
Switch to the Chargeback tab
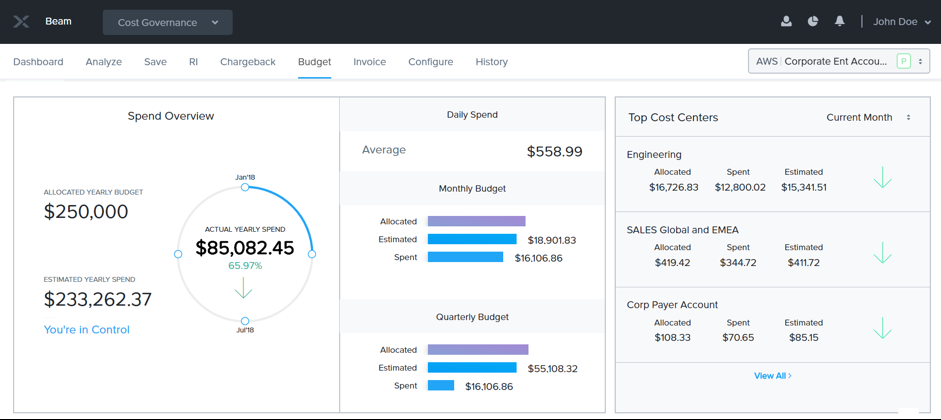pyautogui.click(x=247, y=62)
